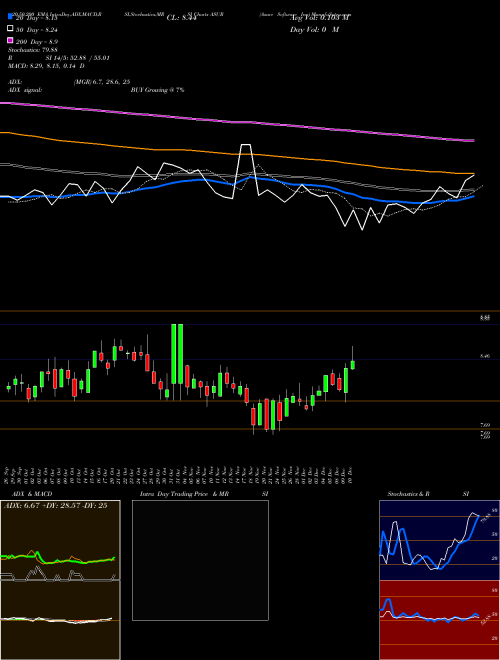Select the '20 Day - 8.15' label
The width and height of the screenshot is (500, 660).
[37, 18]
